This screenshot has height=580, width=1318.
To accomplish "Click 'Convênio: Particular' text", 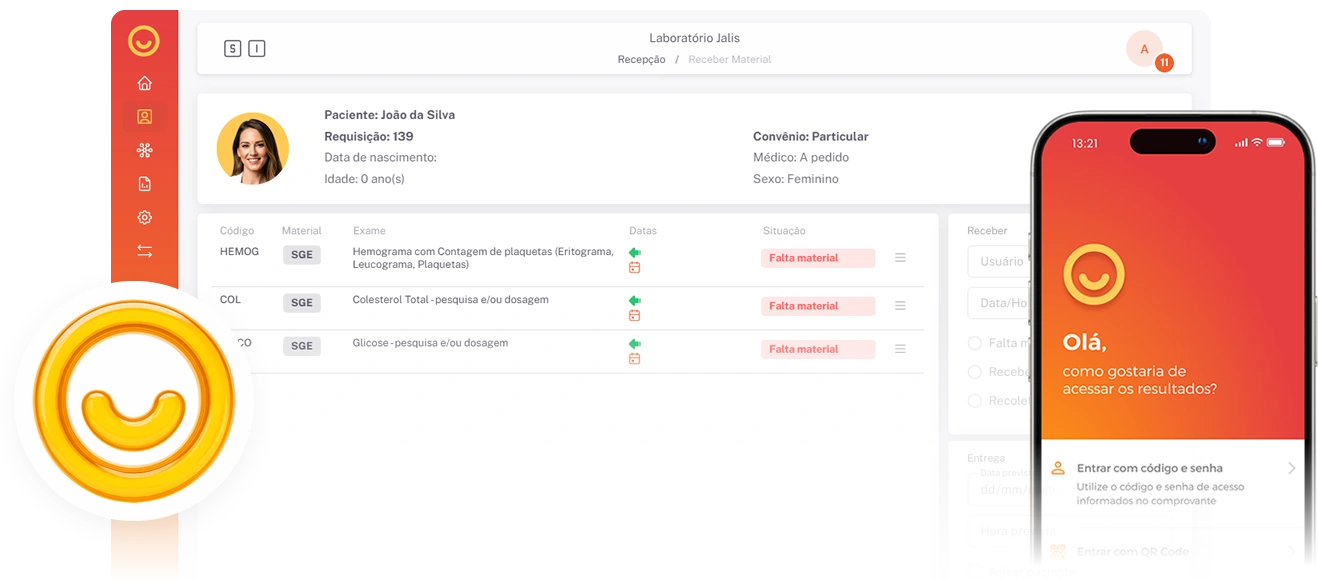I will 810,136.
